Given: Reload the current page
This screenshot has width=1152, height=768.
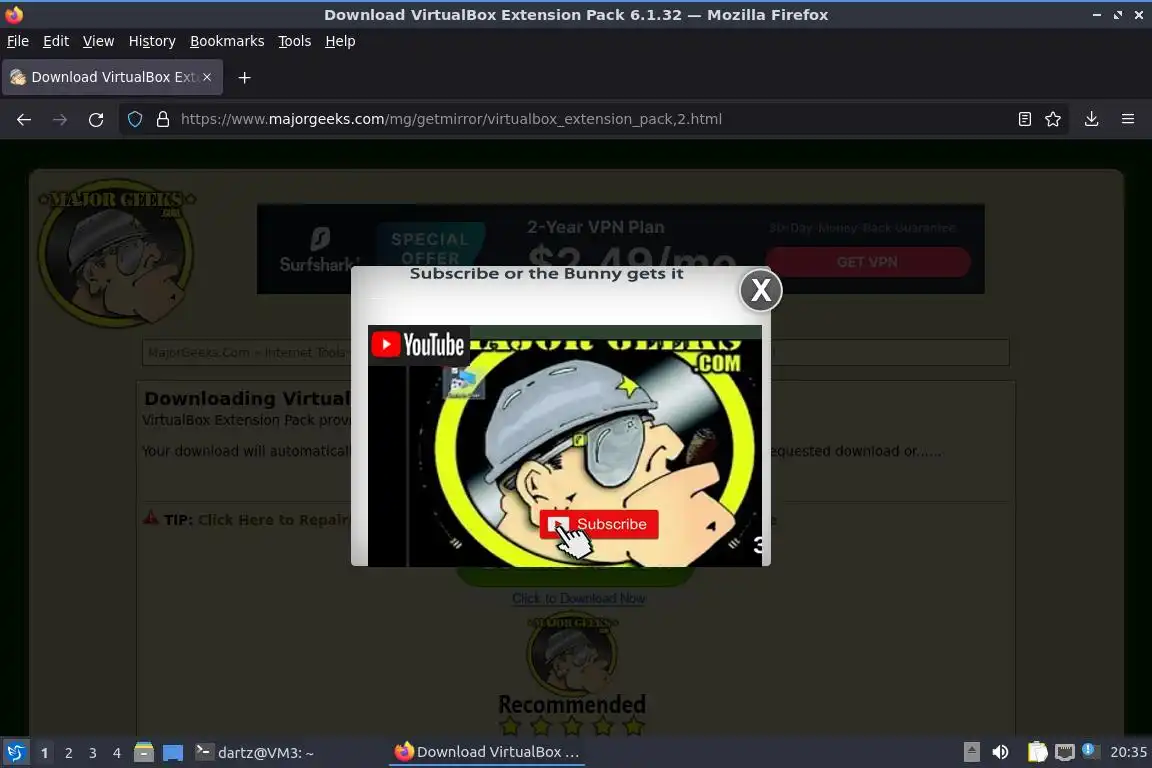Looking at the screenshot, I should point(96,119).
